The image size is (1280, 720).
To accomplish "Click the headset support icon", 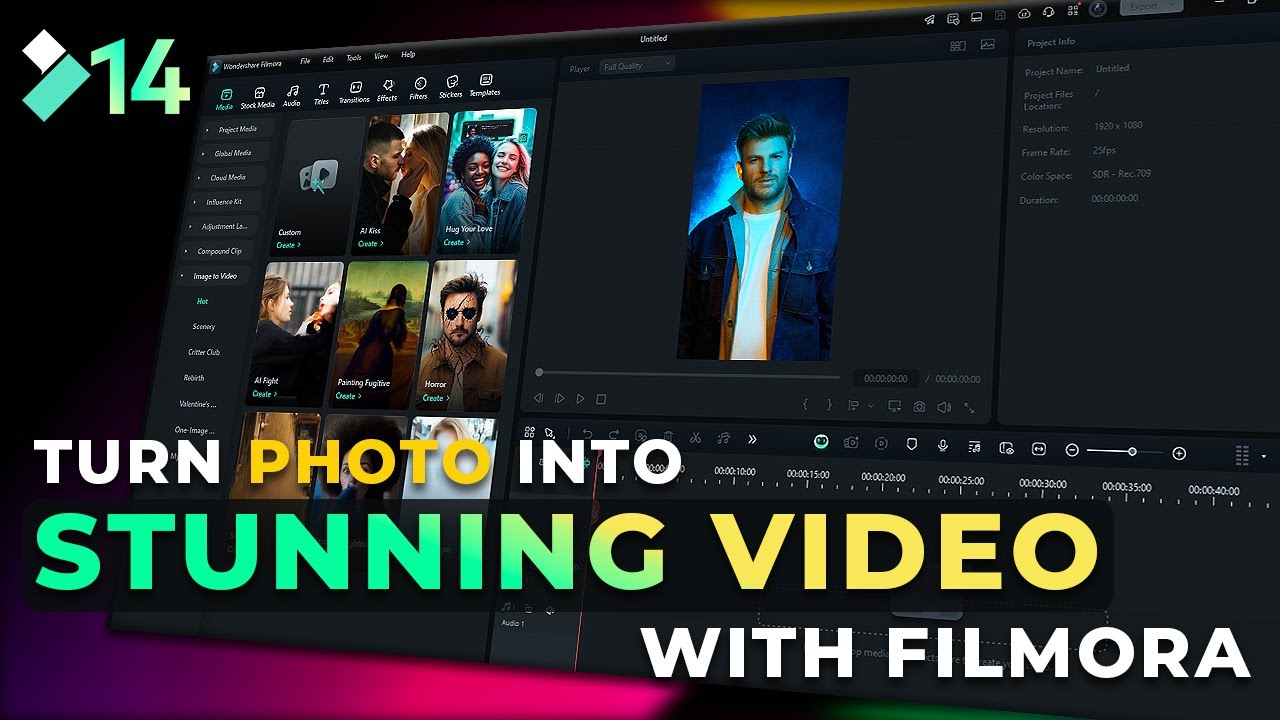I will (x=1048, y=12).
